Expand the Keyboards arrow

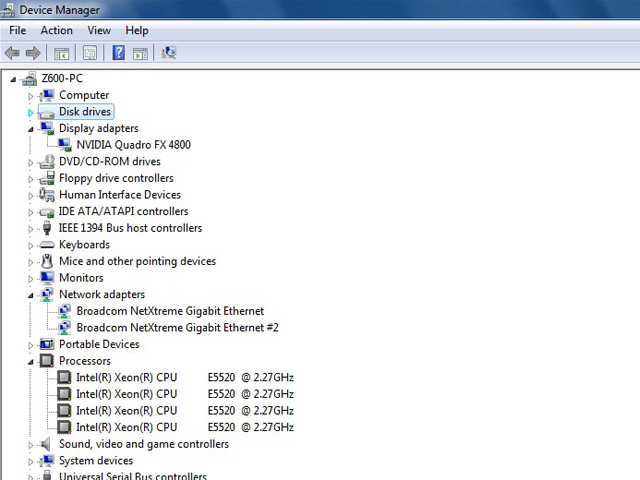(31, 246)
